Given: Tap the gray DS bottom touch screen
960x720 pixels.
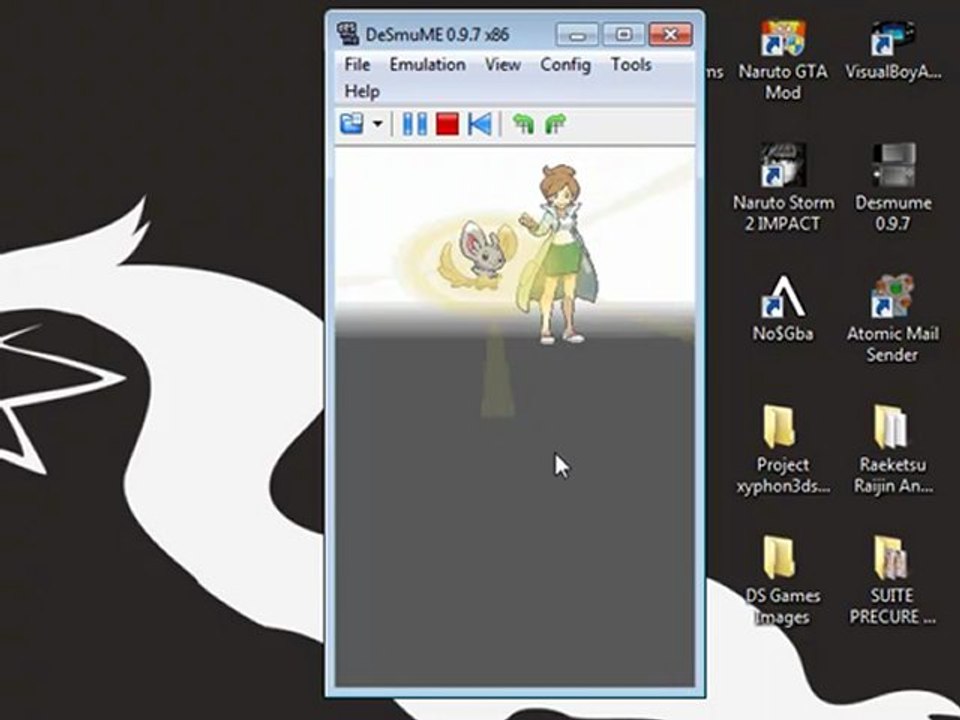Looking at the screenshot, I should [515, 514].
